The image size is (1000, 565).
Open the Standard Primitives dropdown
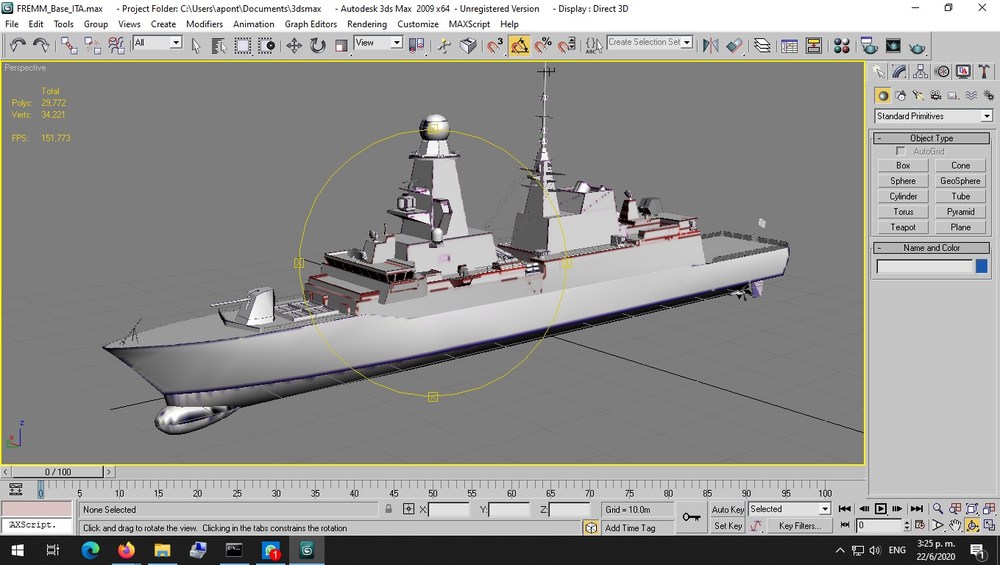(934, 116)
